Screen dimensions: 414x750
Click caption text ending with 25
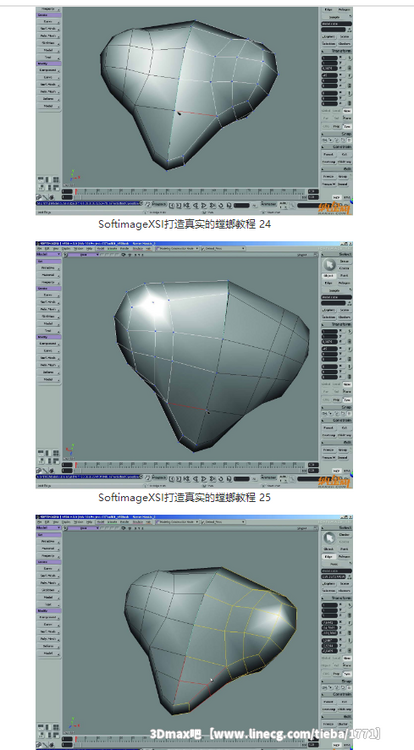coord(185,497)
